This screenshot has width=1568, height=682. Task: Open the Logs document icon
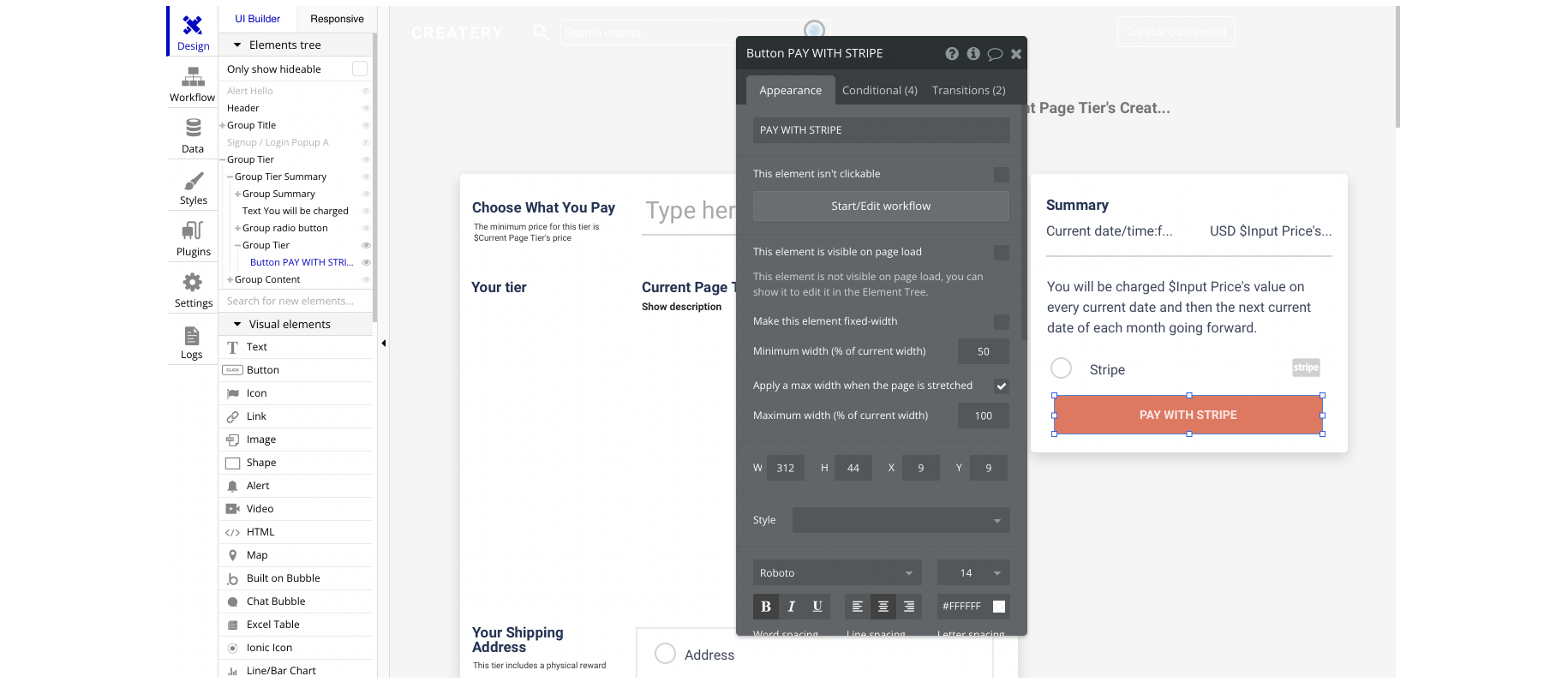(x=192, y=336)
